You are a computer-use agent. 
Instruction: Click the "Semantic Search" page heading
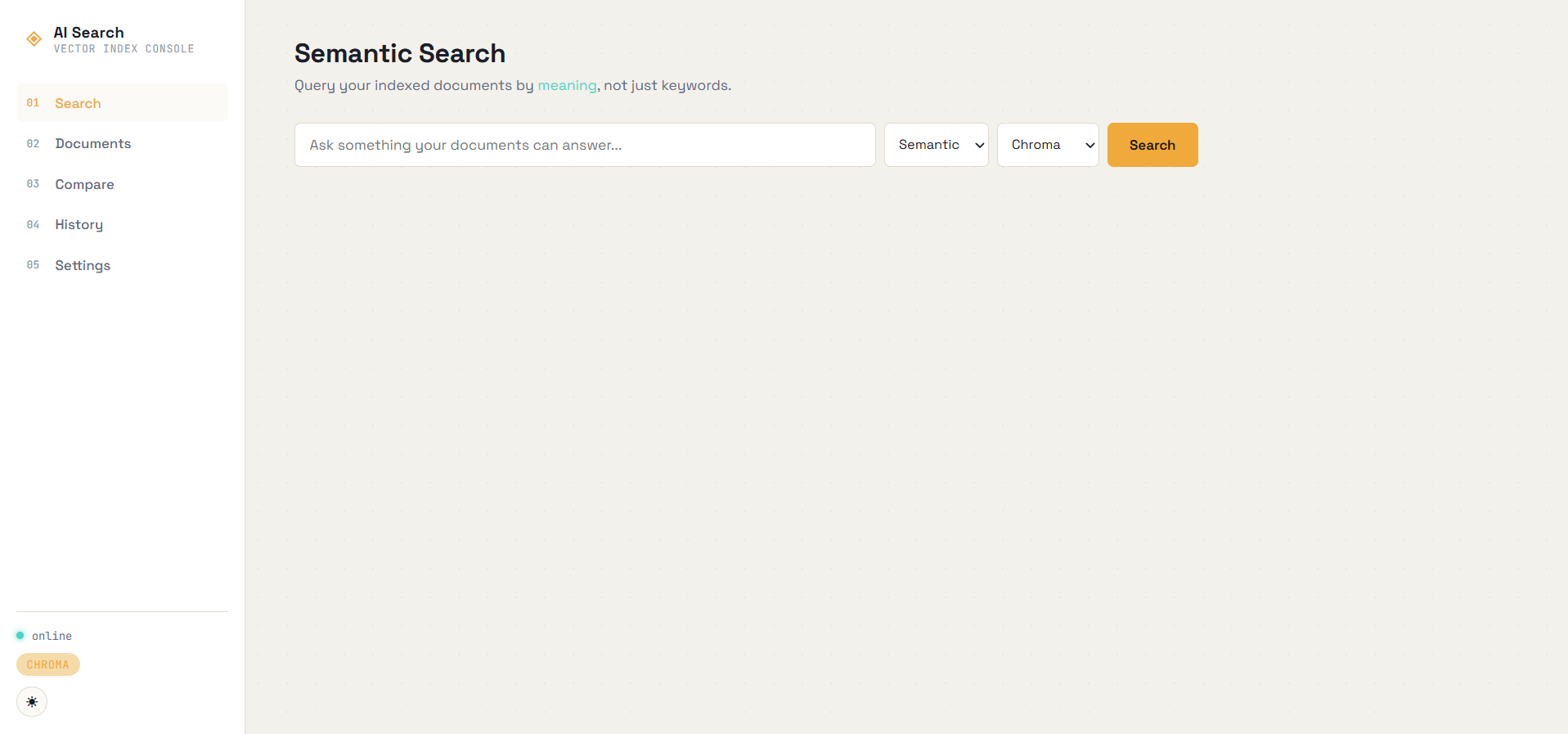400,53
